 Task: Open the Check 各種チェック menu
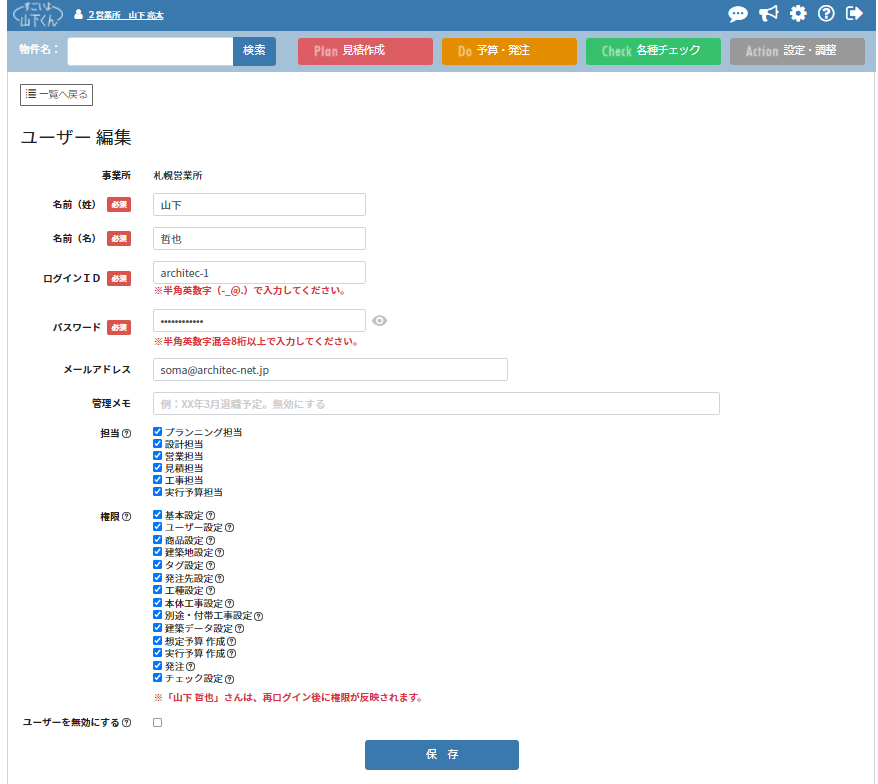click(x=653, y=51)
